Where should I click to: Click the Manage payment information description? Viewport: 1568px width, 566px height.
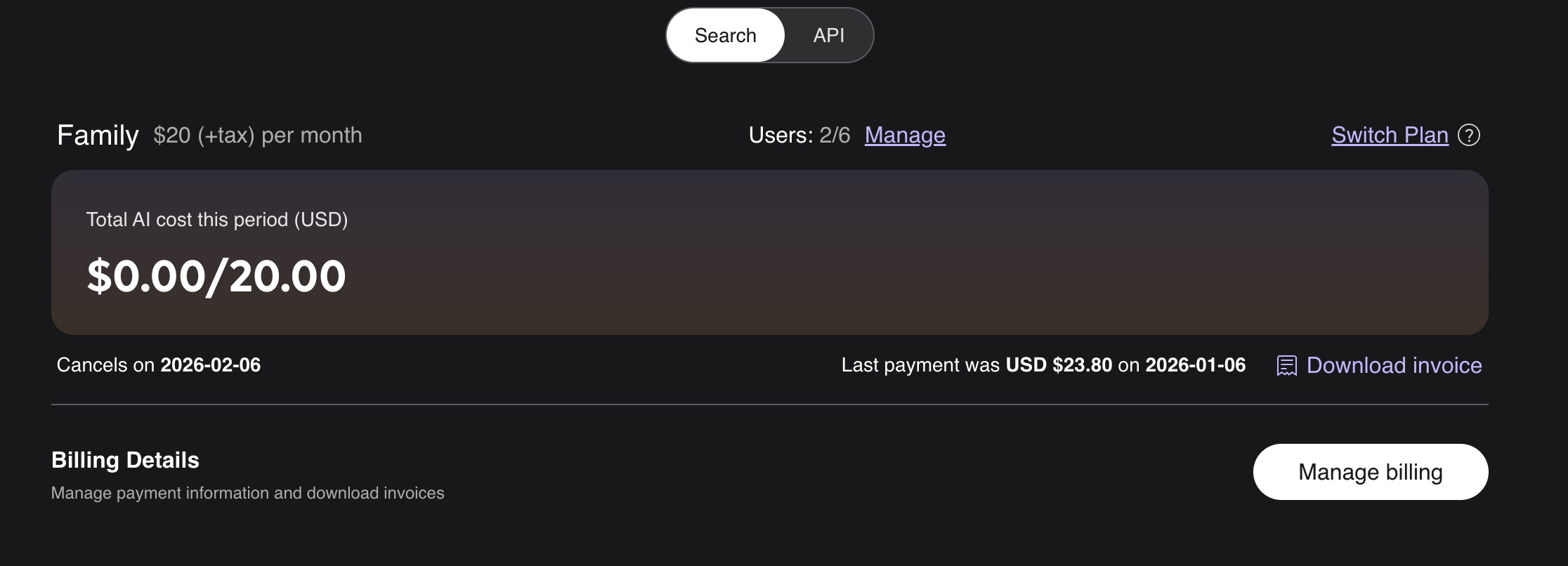click(x=247, y=493)
